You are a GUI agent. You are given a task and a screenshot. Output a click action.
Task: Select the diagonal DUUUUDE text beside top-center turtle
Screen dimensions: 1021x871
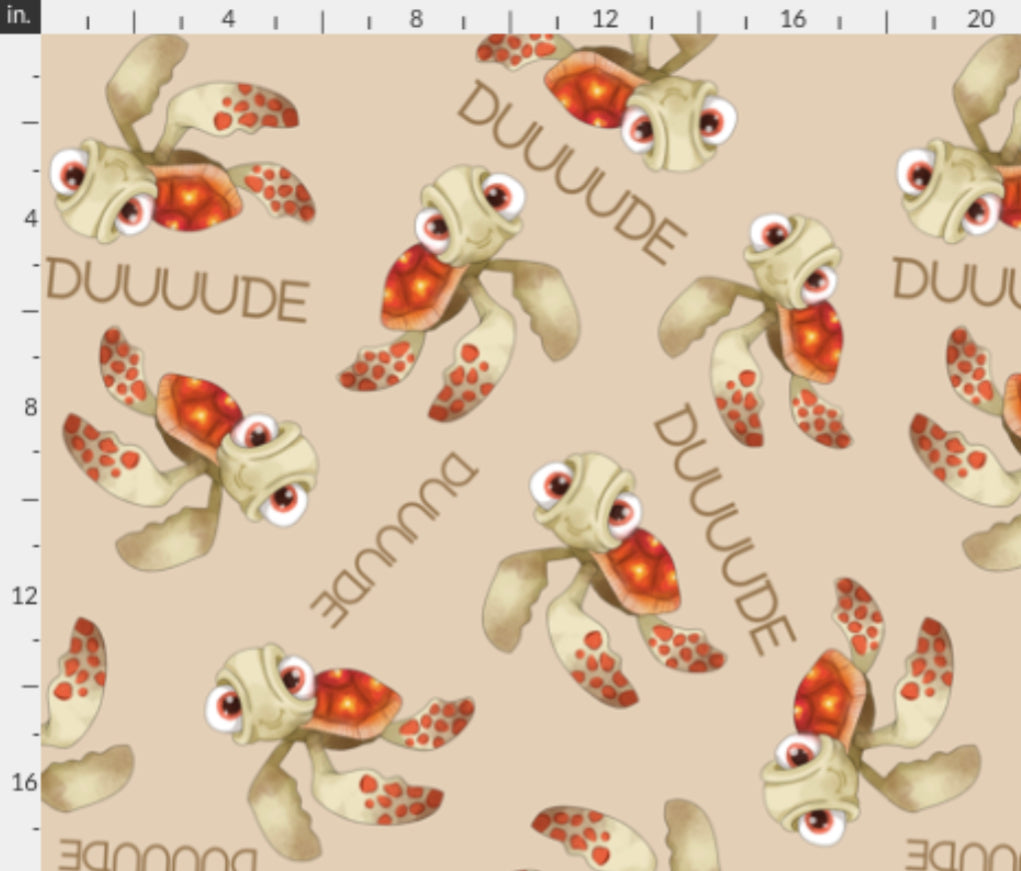[570, 170]
